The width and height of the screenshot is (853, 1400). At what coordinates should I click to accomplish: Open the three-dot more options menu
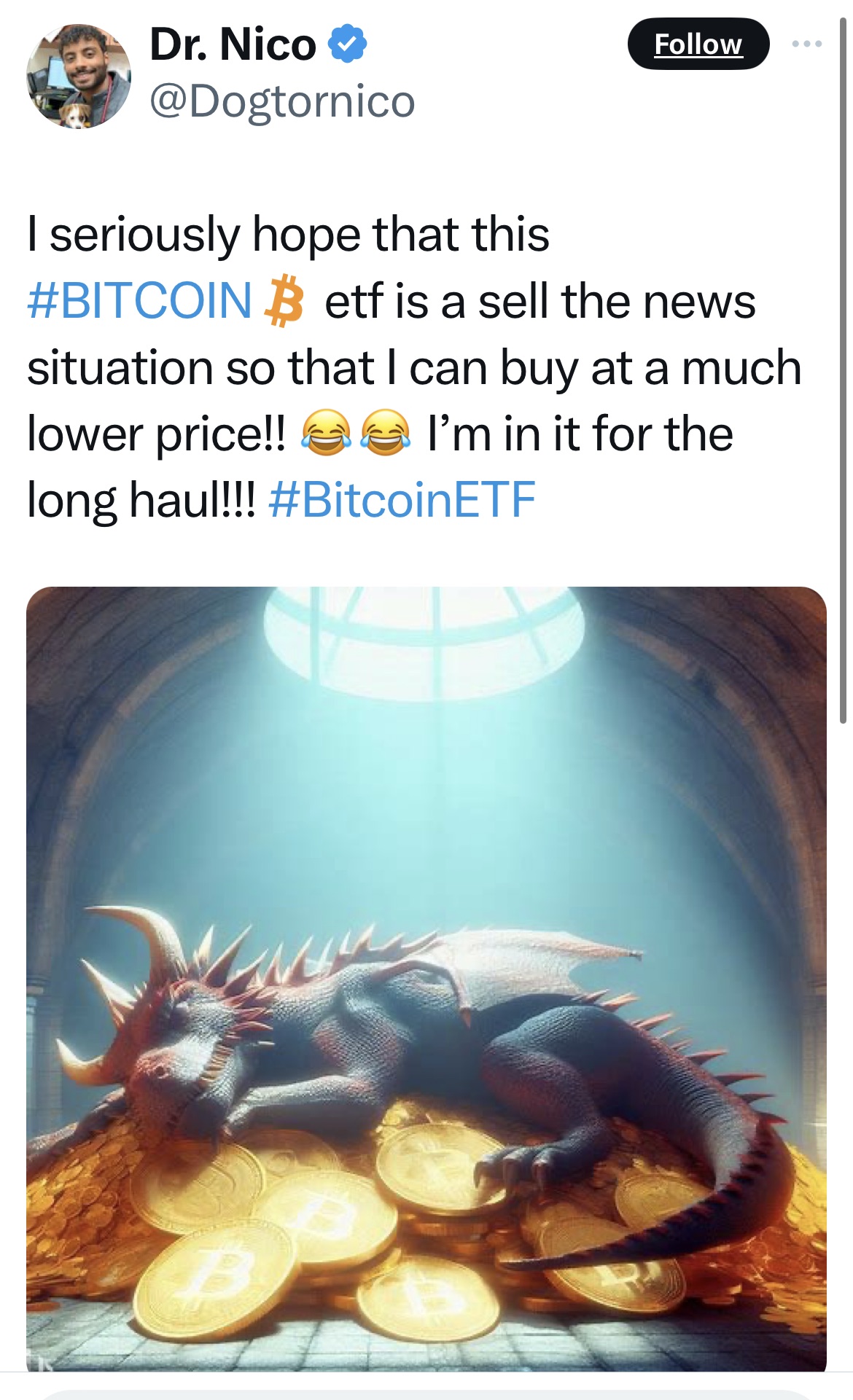tap(807, 44)
